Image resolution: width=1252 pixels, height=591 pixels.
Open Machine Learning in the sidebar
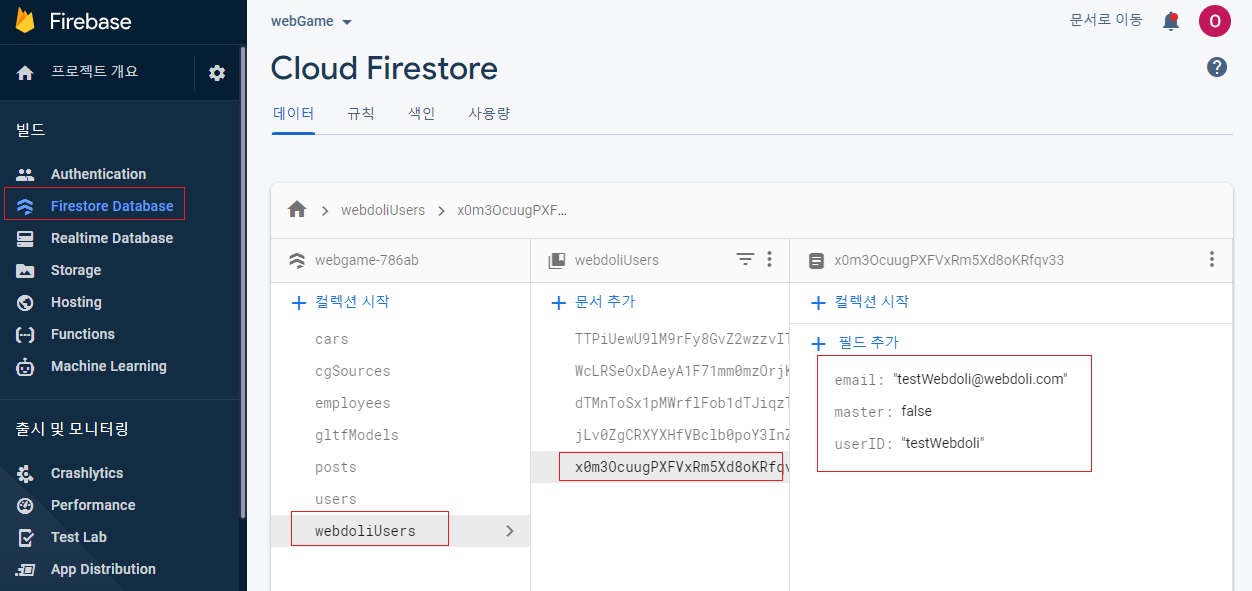point(108,366)
